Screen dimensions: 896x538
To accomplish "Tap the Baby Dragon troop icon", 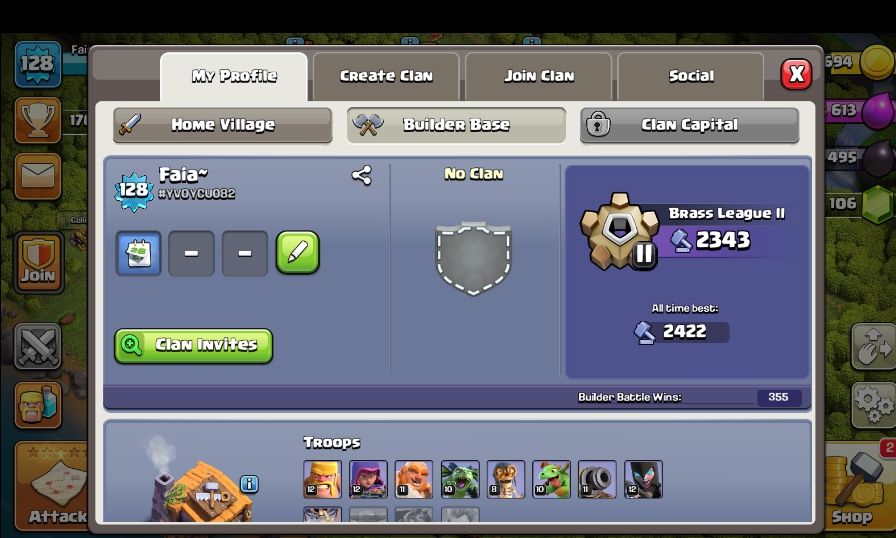I will pos(551,479).
